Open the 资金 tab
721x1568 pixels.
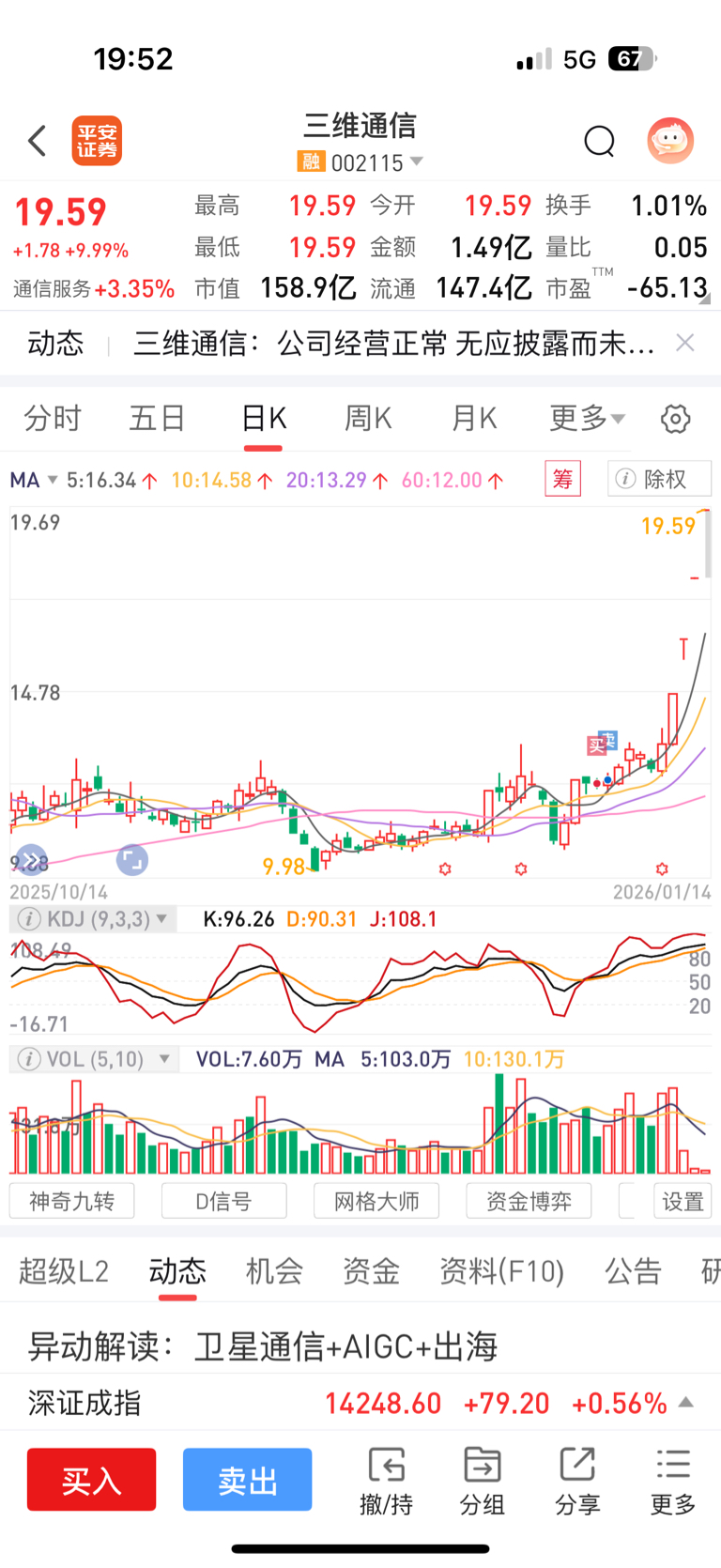click(x=371, y=1270)
